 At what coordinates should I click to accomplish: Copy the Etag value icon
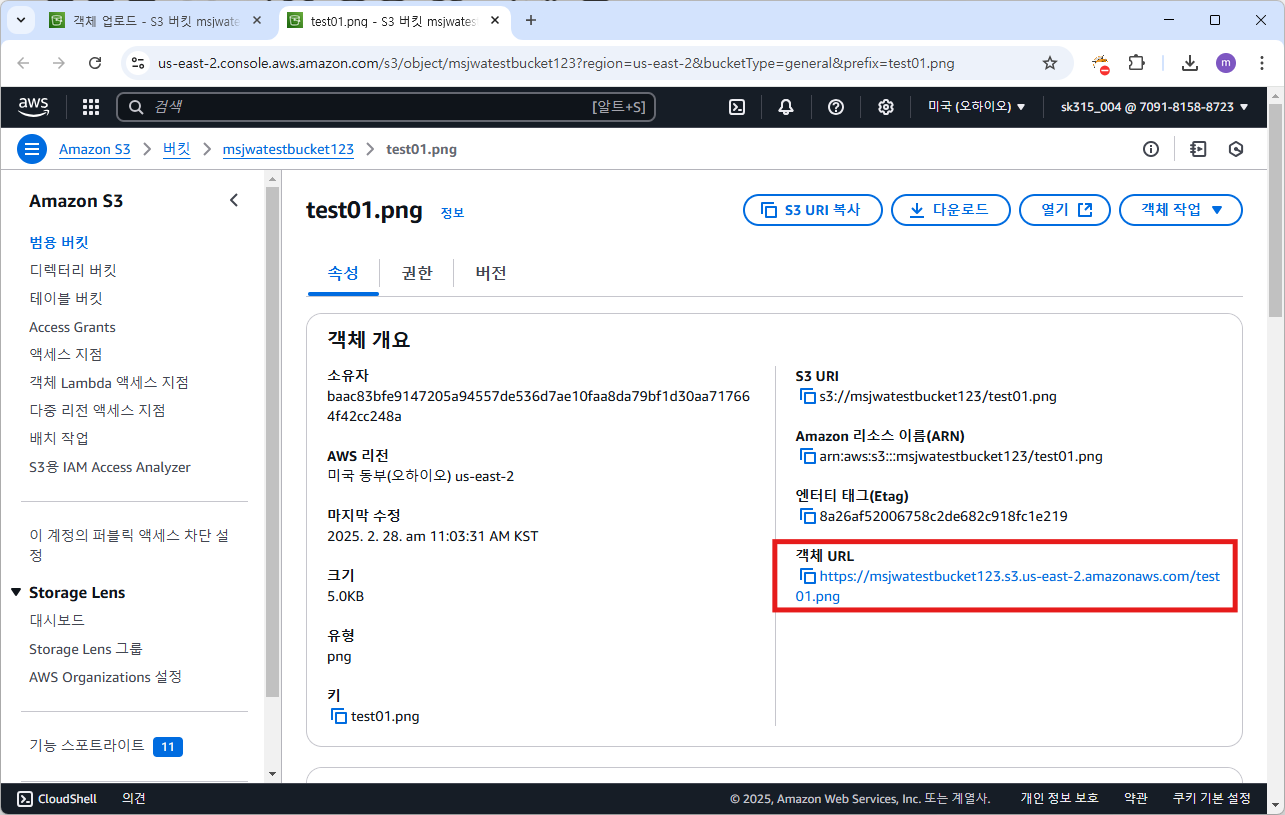pyautogui.click(x=808, y=516)
